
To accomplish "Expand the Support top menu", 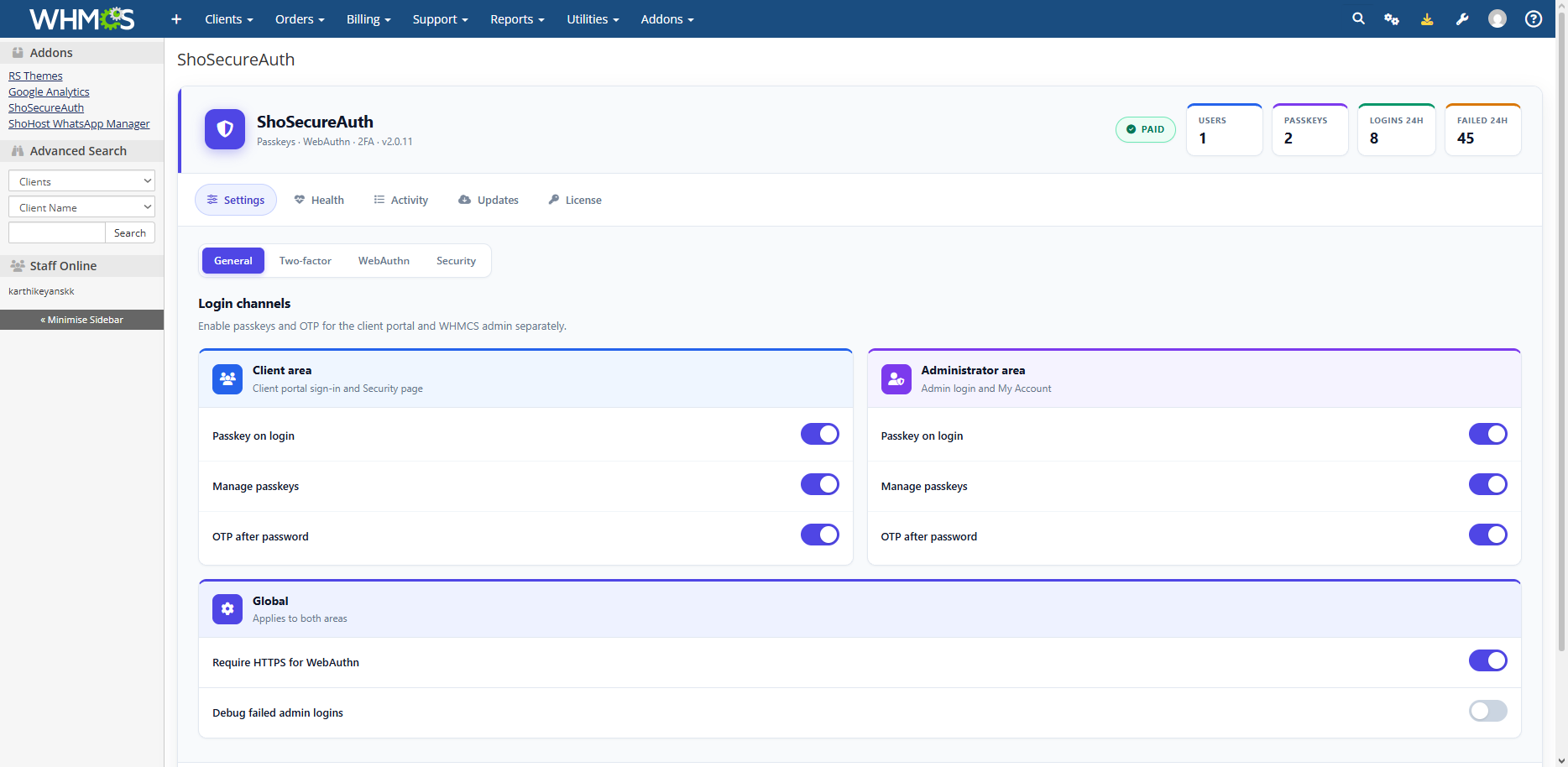I will point(440,19).
